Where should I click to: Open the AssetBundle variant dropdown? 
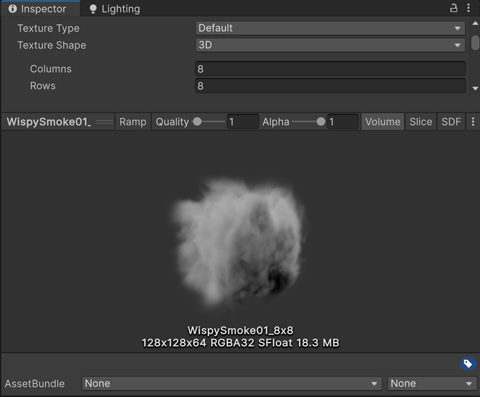(432, 383)
